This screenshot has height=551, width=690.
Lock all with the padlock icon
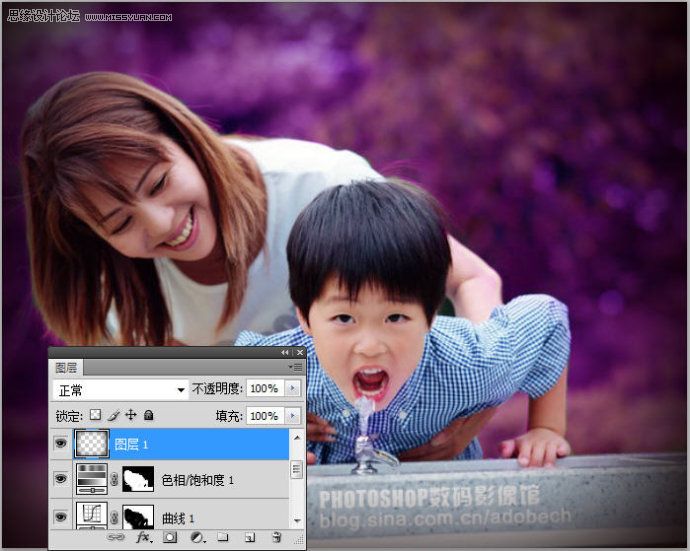[149, 415]
